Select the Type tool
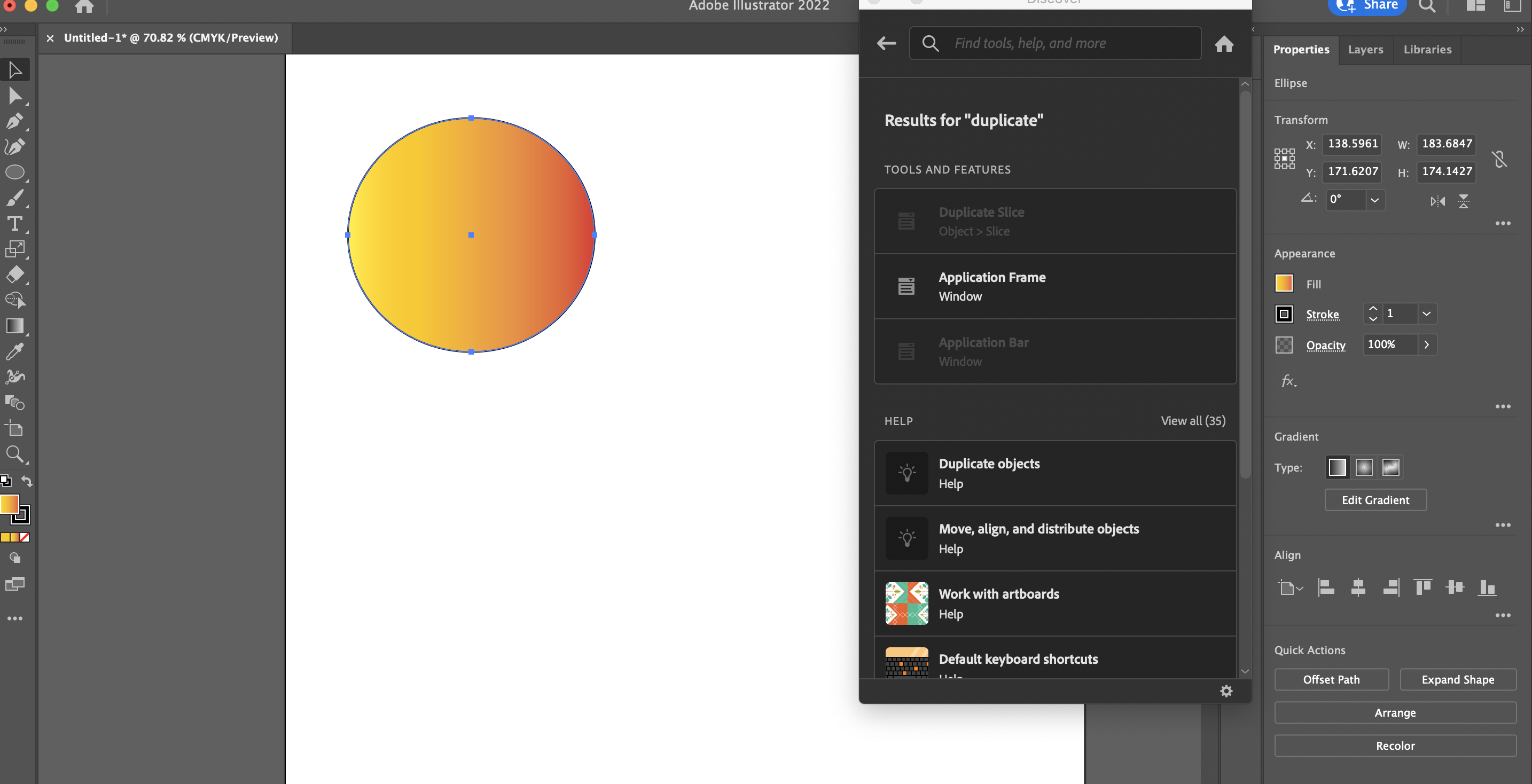Image resolution: width=1532 pixels, height=784 pixels. 14,223
